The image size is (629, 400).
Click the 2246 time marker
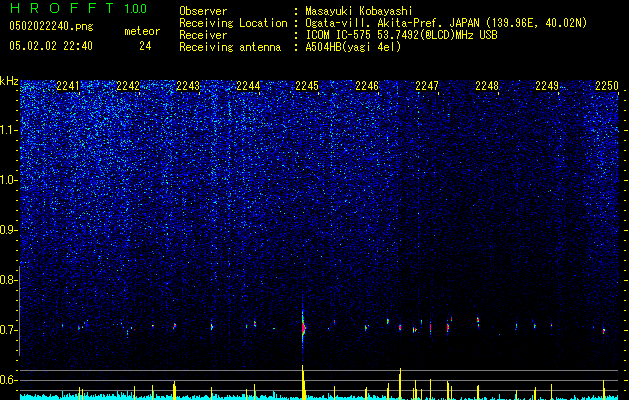pyautogui.click(x=367, y=85)
